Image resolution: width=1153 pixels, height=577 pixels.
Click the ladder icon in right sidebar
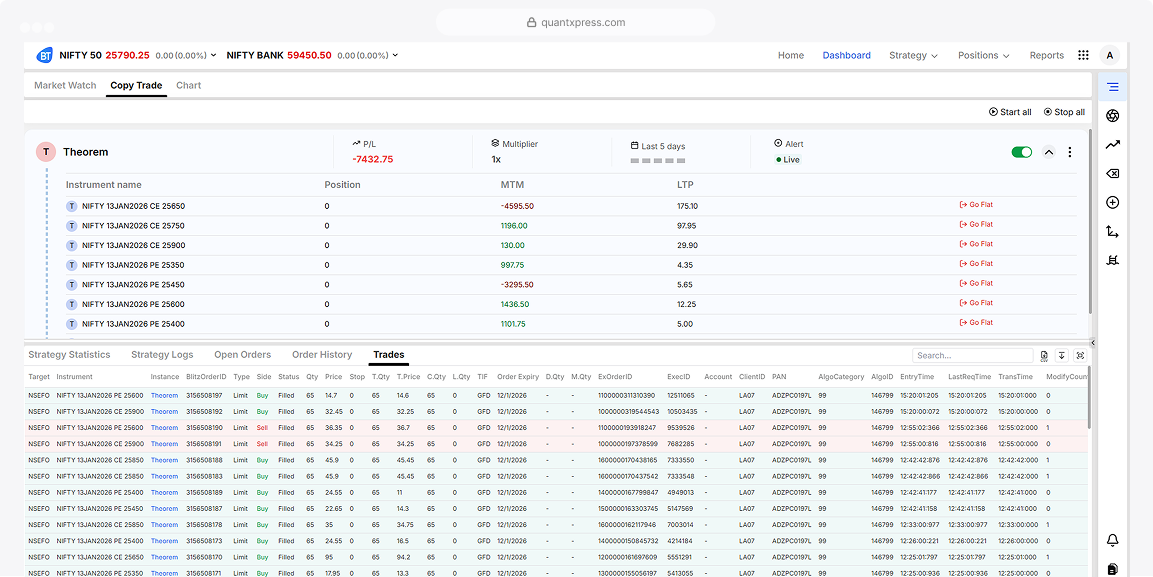tap(1113, 260)
